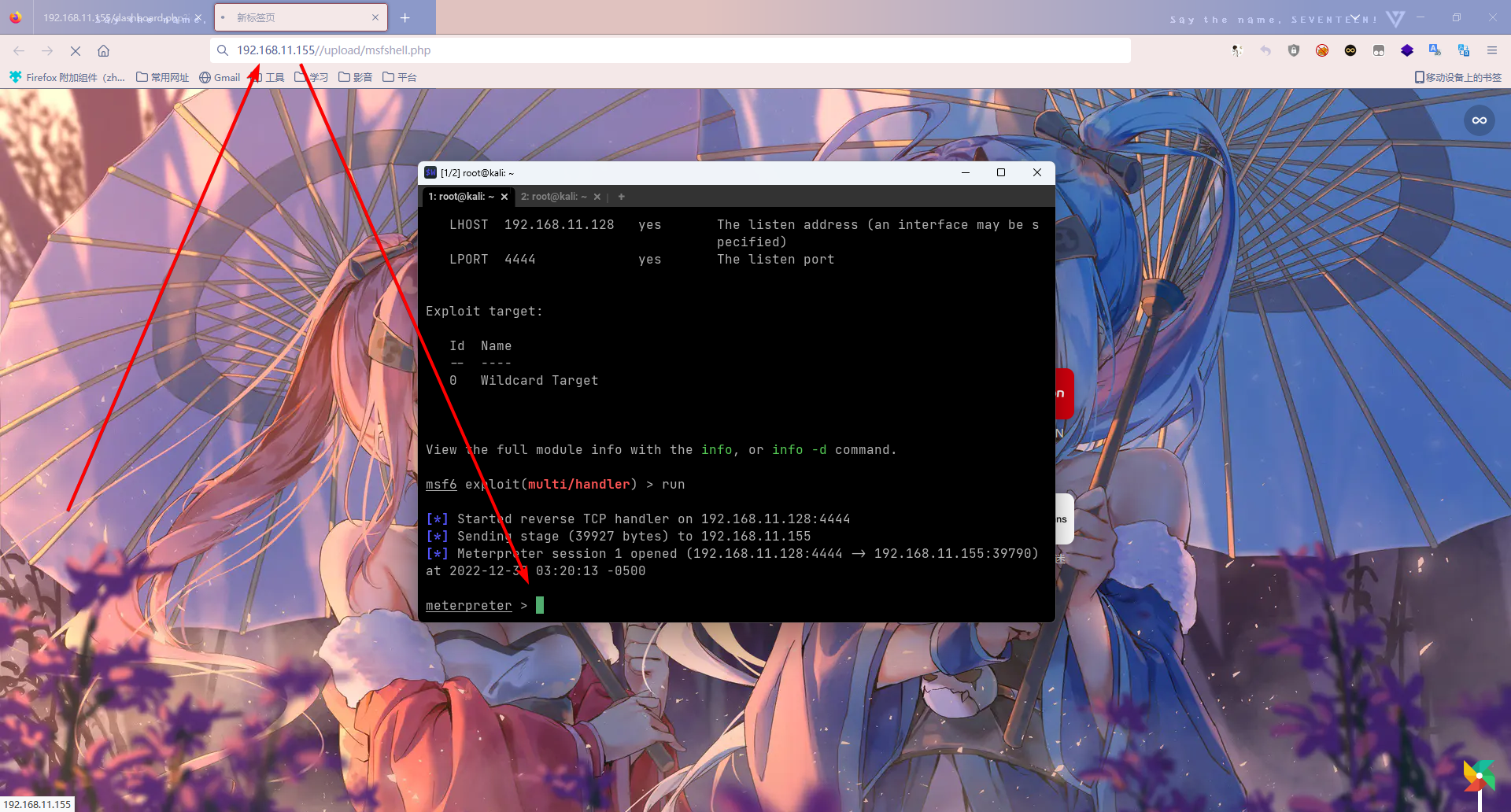Click the pinwheel icon at bottom right

pyautogui.click(x=1480, y=776)
